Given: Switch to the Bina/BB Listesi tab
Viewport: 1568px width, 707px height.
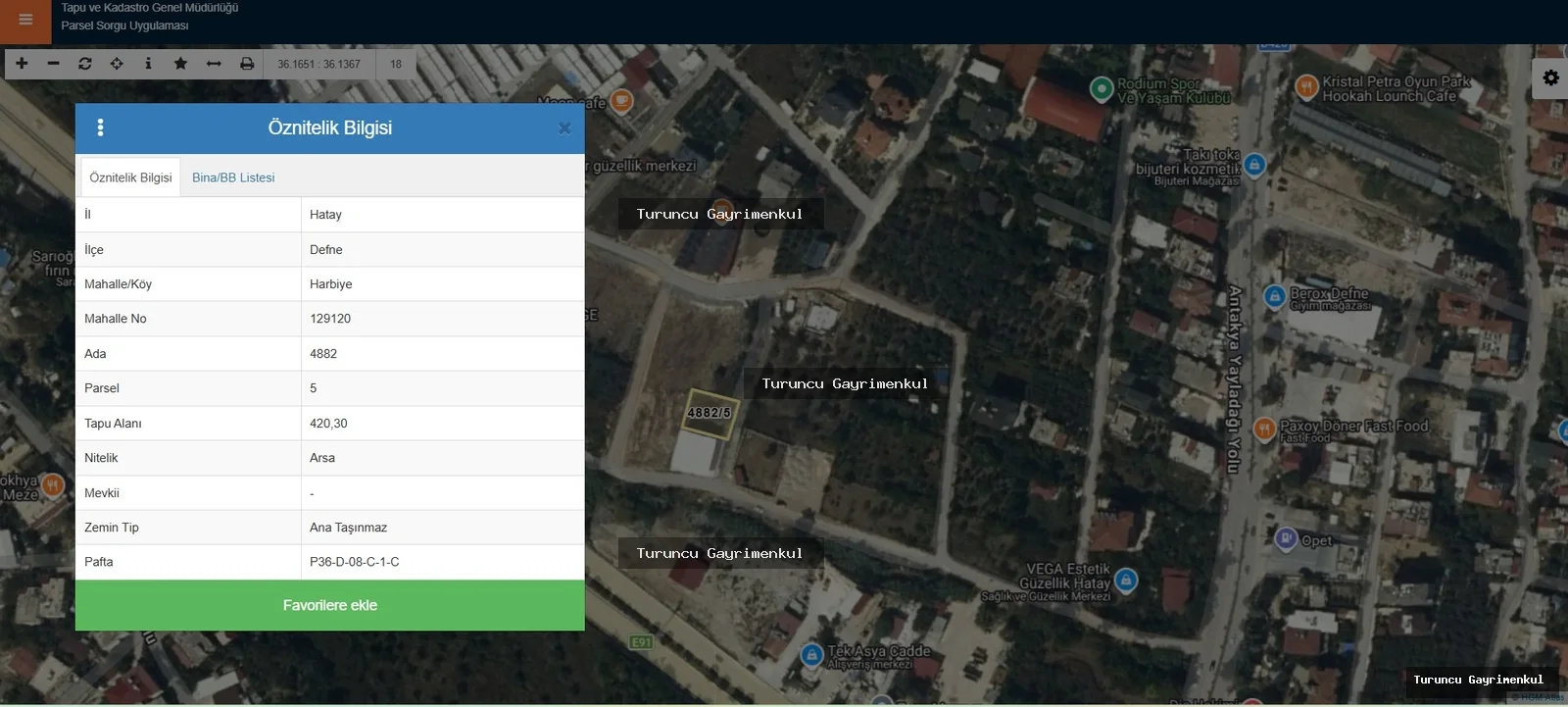Looking at the screenshot, I should pos(233,177).
